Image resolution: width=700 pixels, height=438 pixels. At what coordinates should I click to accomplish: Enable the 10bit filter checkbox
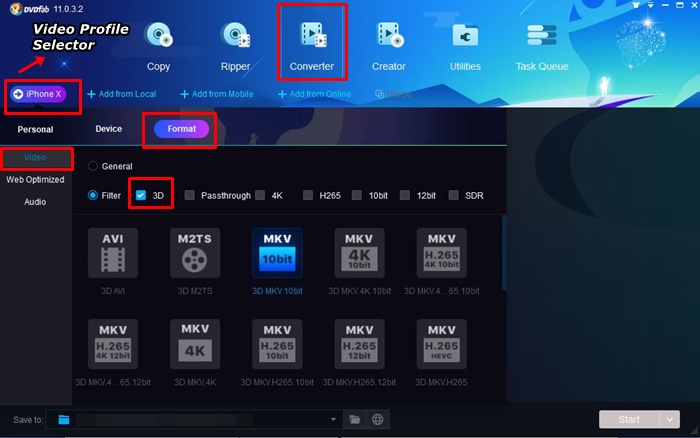(357, 196)
